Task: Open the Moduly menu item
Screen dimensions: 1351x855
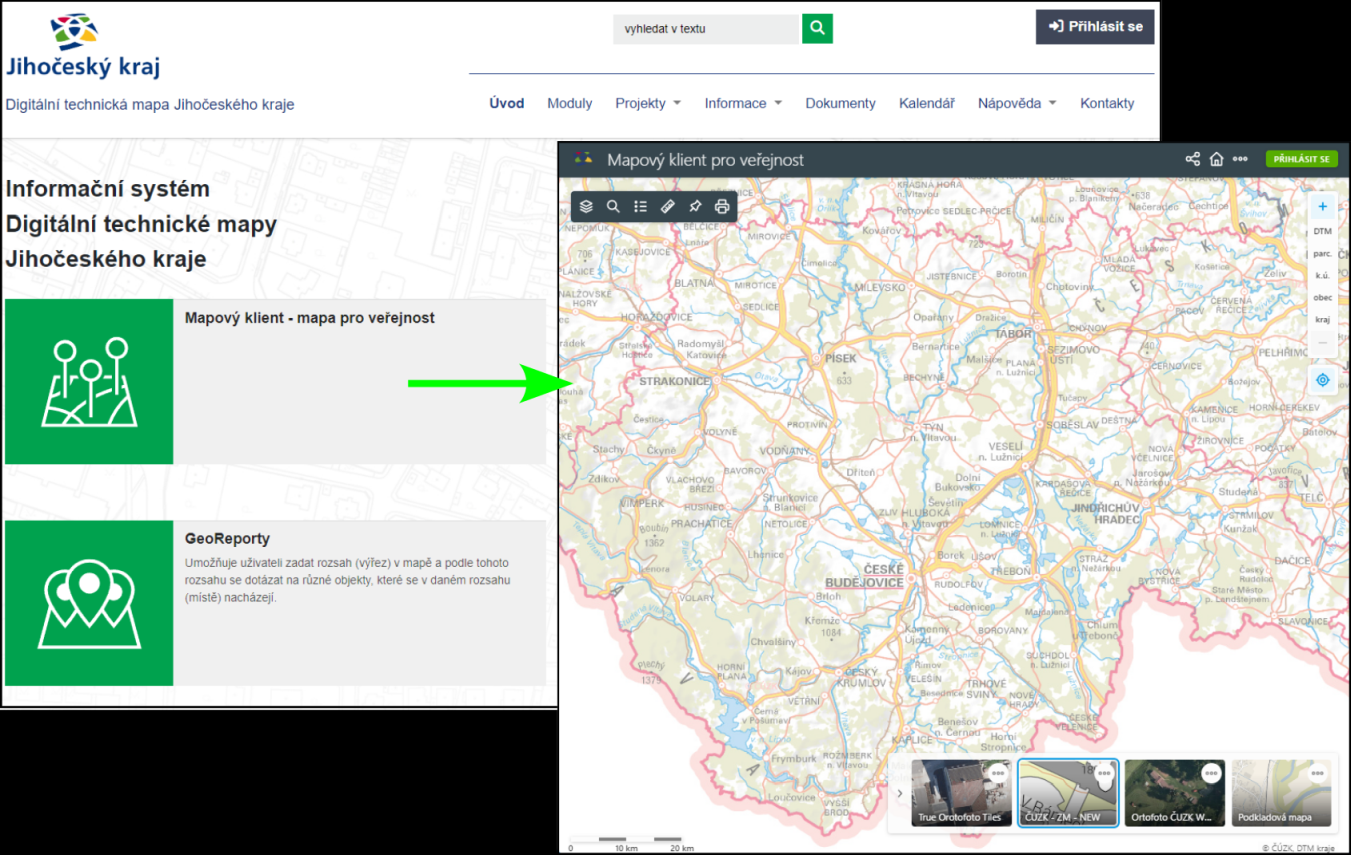Action: click(x=569, y=103)
